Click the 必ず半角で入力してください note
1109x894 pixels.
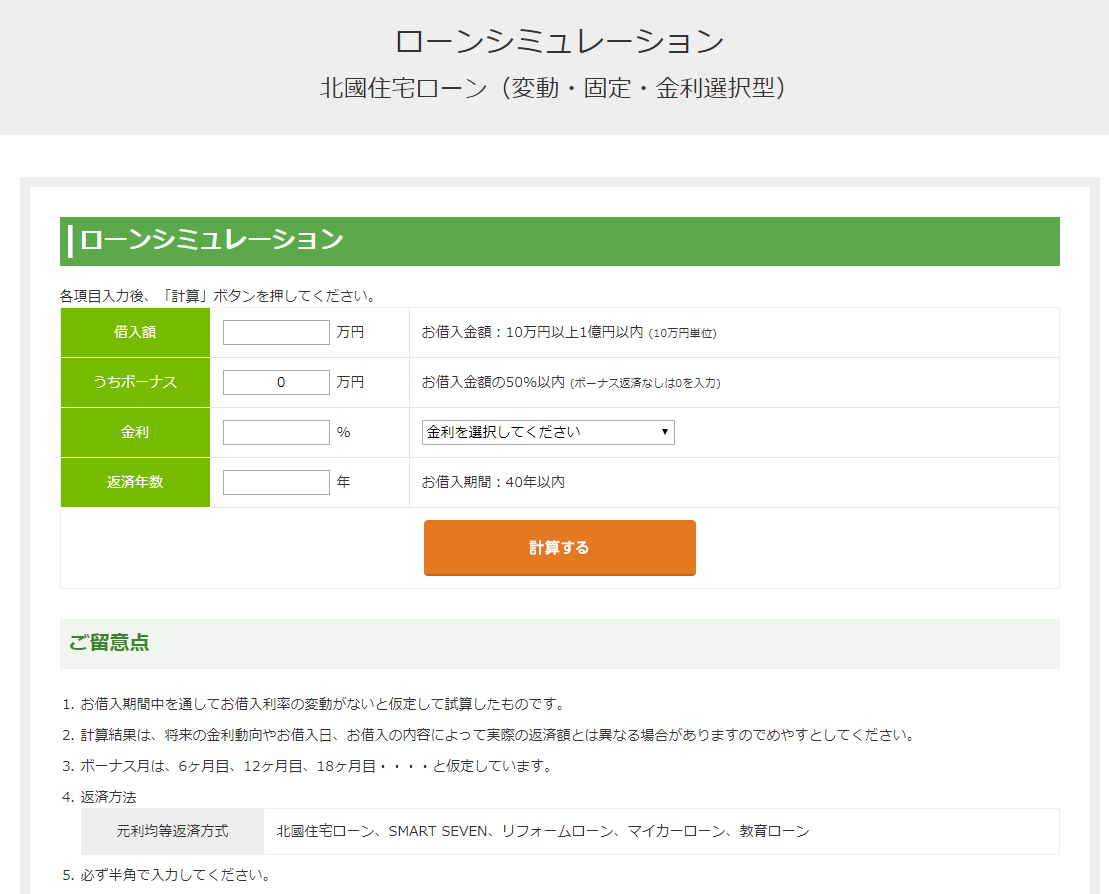(x=175, y=875)
